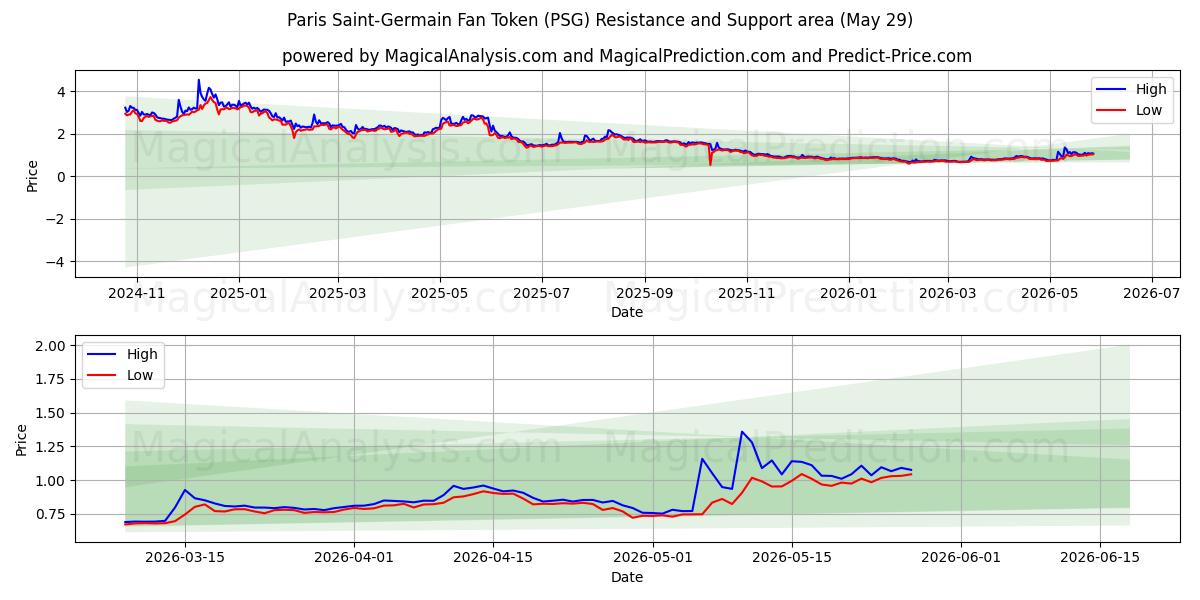Click the bottom chart y-axis tick '1.00'

(52, 481)
